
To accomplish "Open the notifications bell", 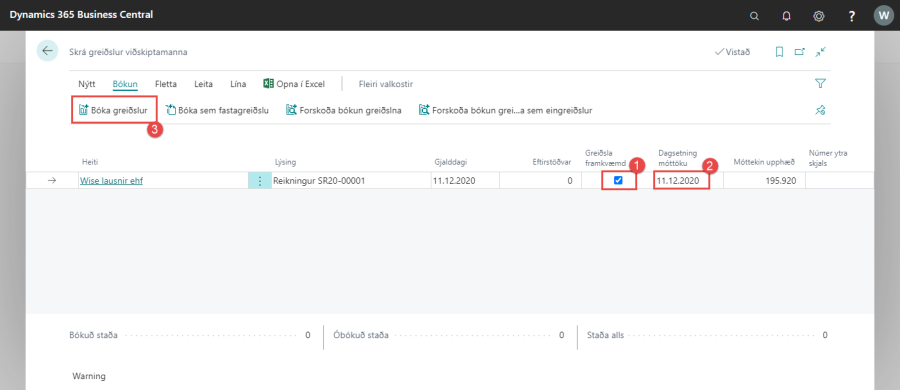I will (786, 16).
